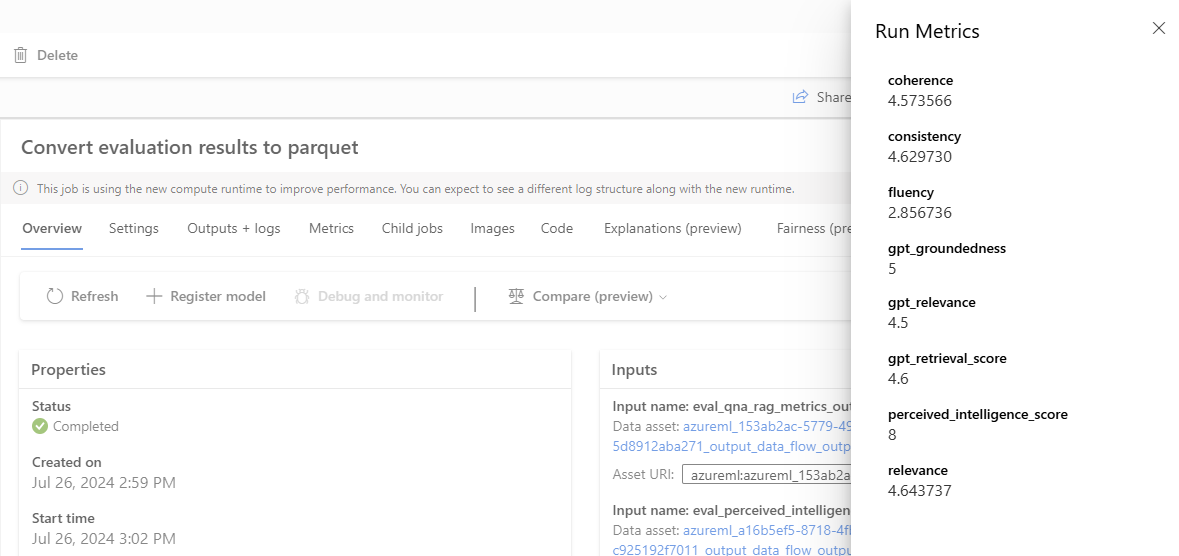Click the Delete trash icon
This screenshot has height=556, width=1179.
(x=21, y=56)
